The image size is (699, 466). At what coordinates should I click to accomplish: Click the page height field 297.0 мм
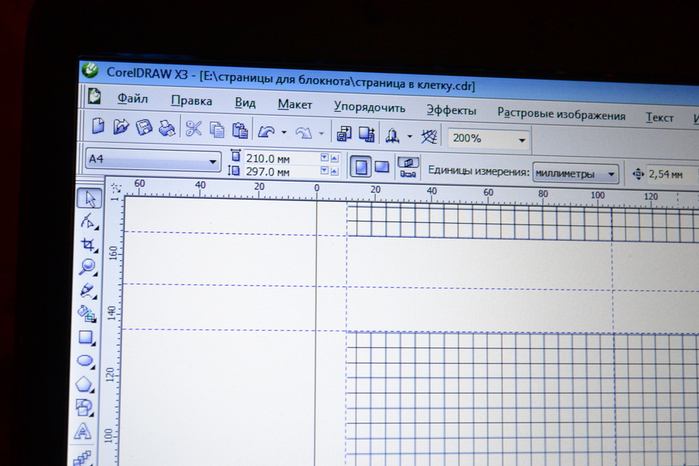coord(281,171)
